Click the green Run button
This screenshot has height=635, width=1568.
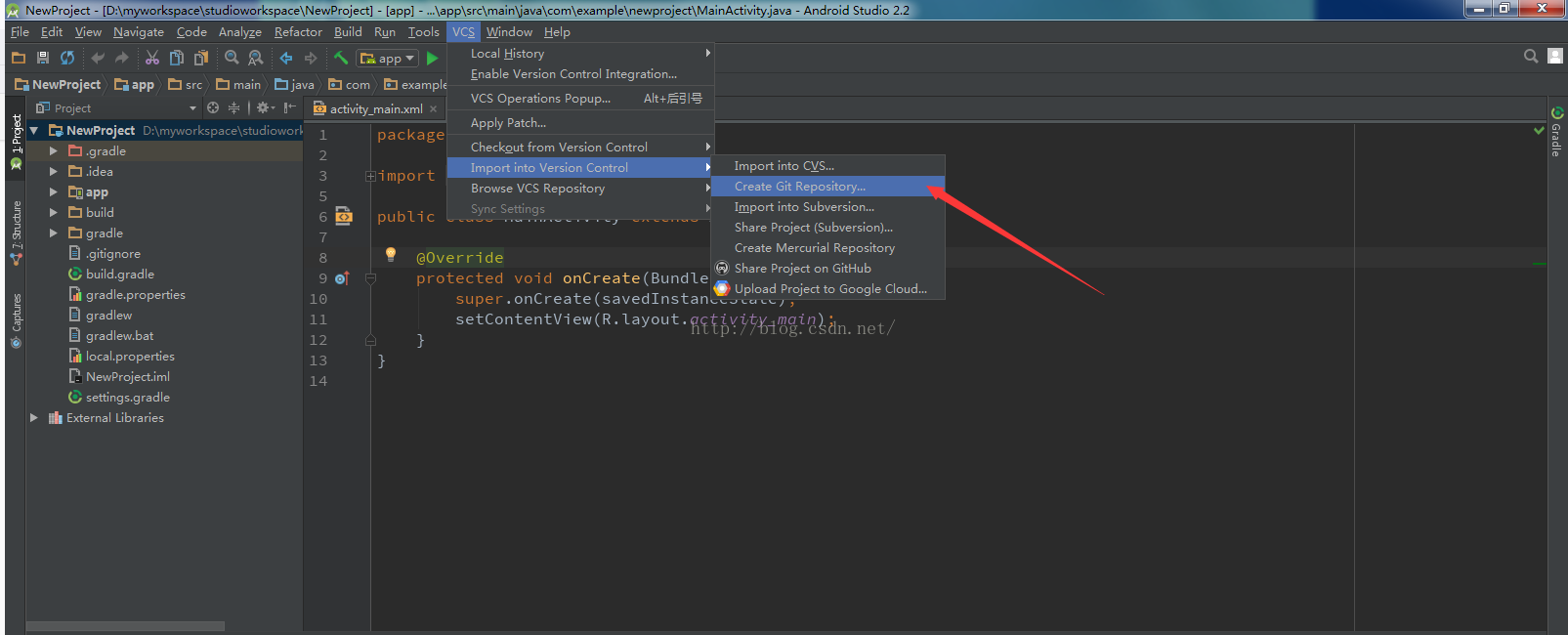click(433, 59)
